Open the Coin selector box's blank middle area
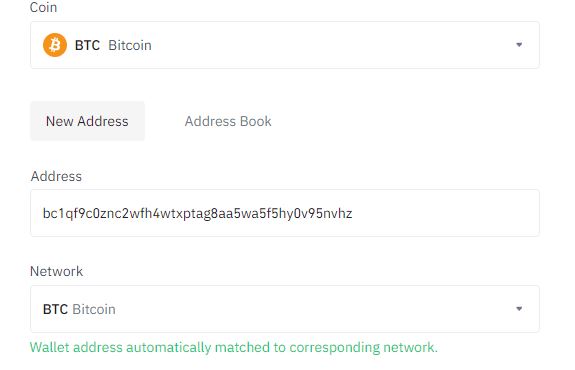Screen dimensions: 575x370 pyautogui.click(x=330, y=45)
